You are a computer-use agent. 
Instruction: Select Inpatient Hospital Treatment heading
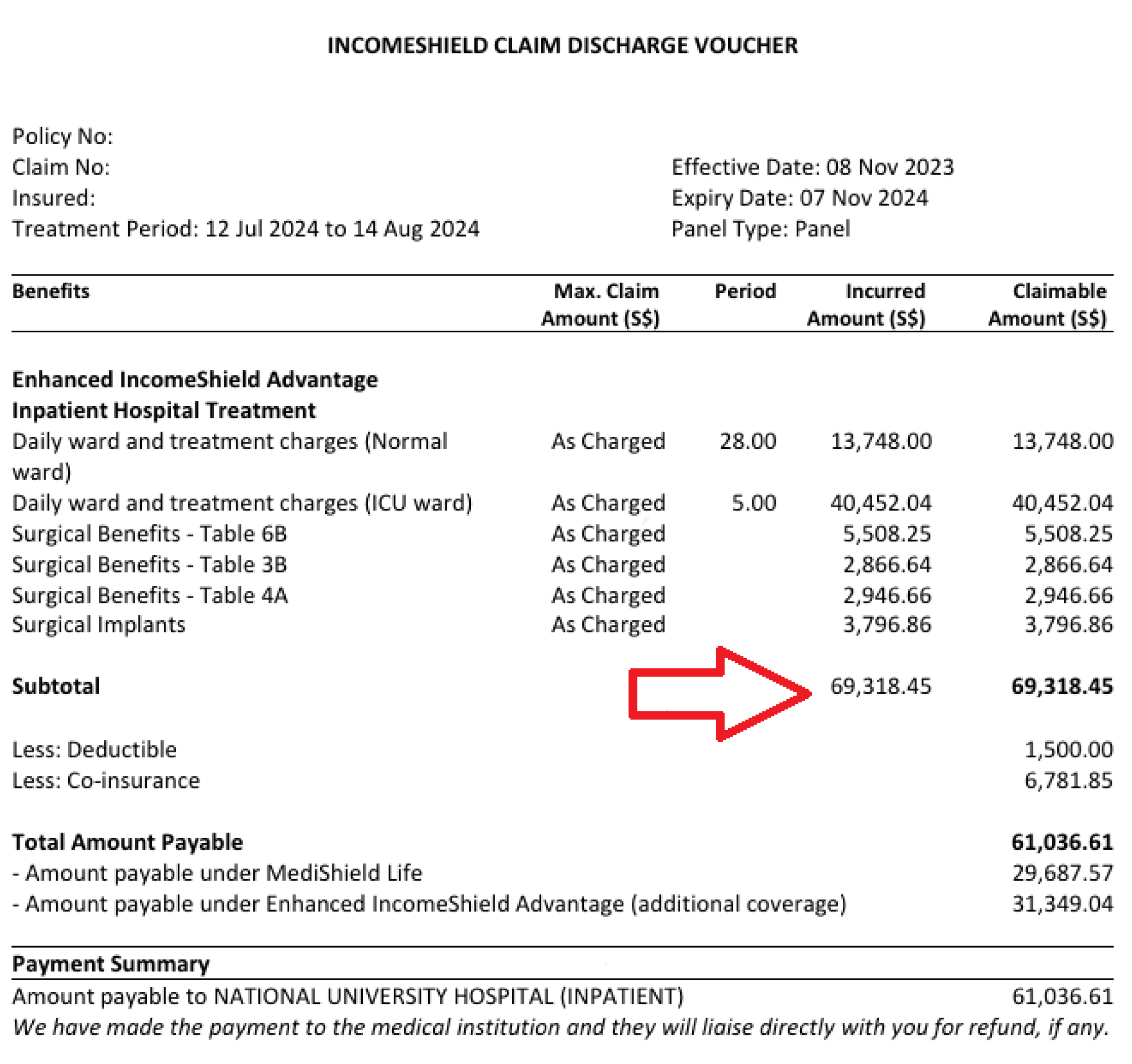coord(163,411)
